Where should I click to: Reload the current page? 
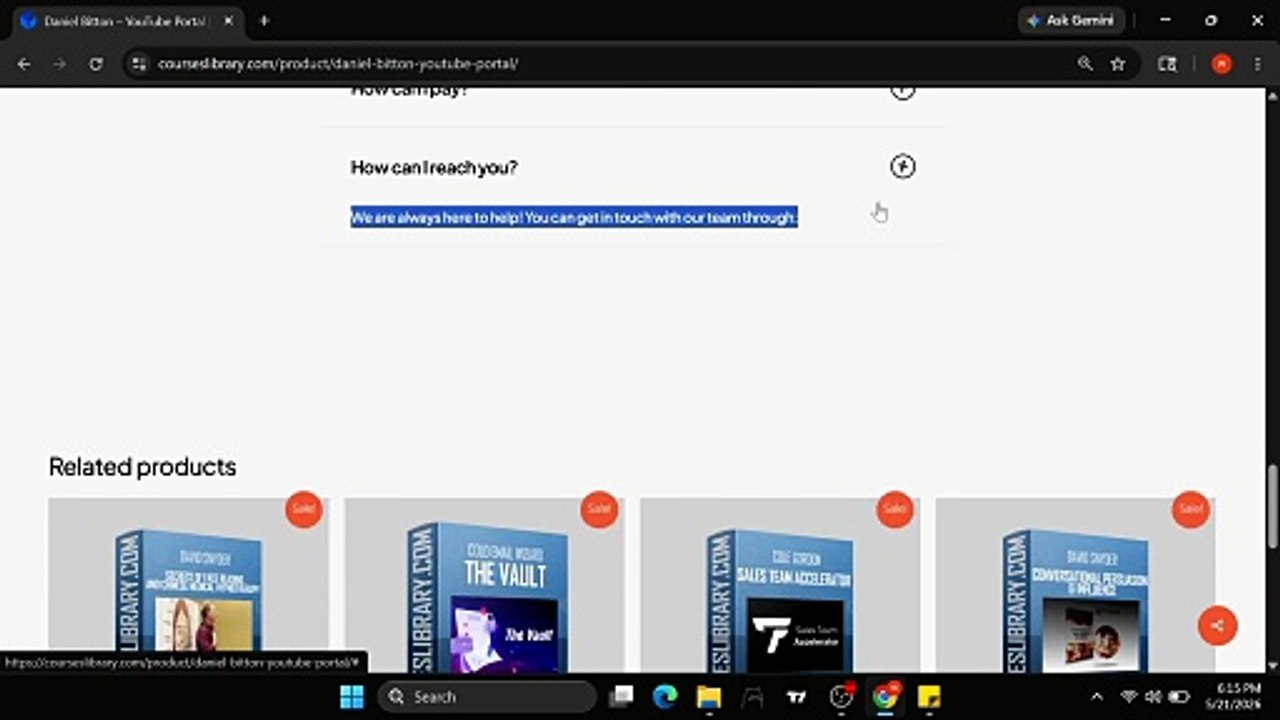96,64
